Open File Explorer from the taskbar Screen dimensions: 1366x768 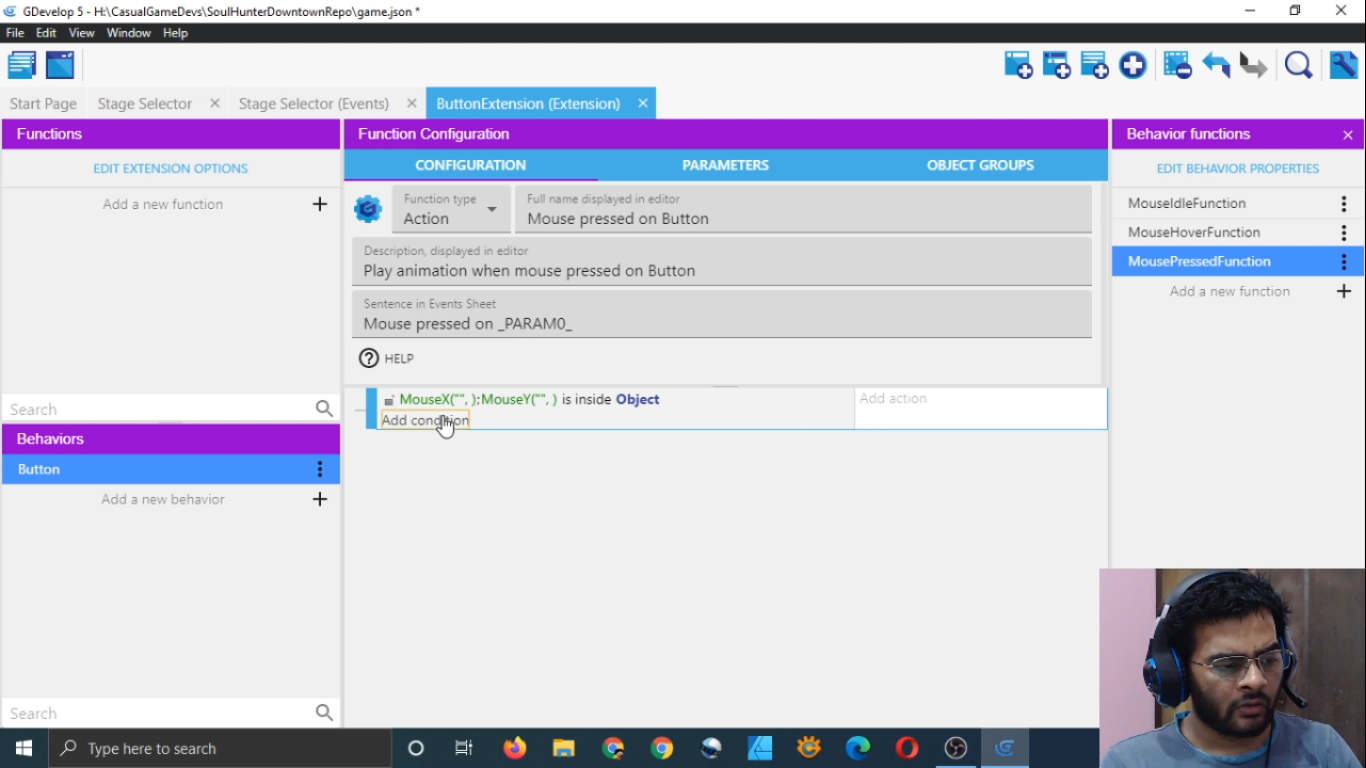click(x=564, y=748)
